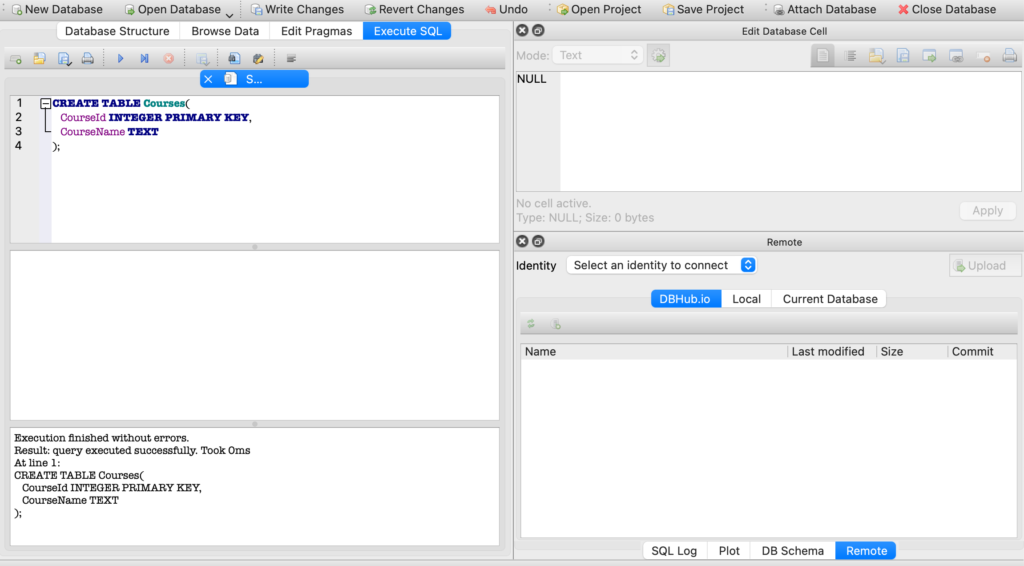Image resolution: width=1024 pixels, height=566 pixels.
Task: Close the Remote panel
Action: point(522,242)
